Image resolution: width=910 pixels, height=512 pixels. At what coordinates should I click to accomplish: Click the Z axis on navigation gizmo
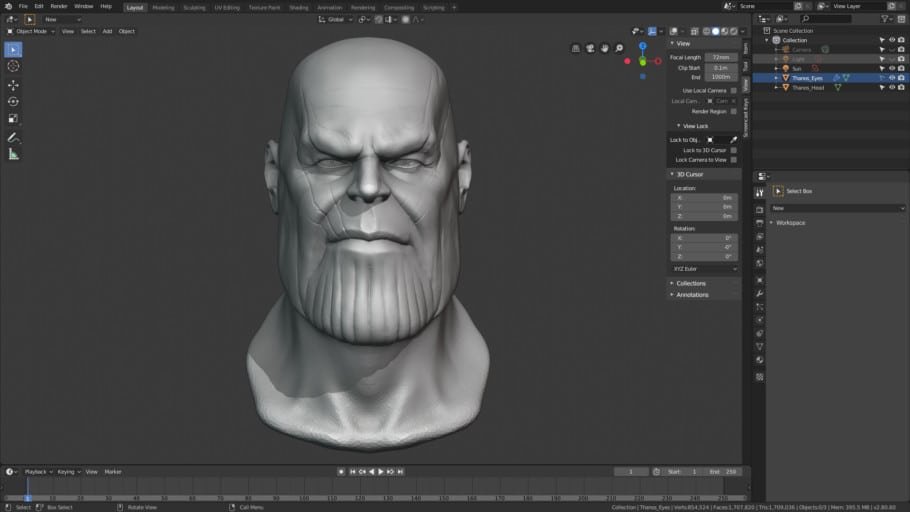642,46
